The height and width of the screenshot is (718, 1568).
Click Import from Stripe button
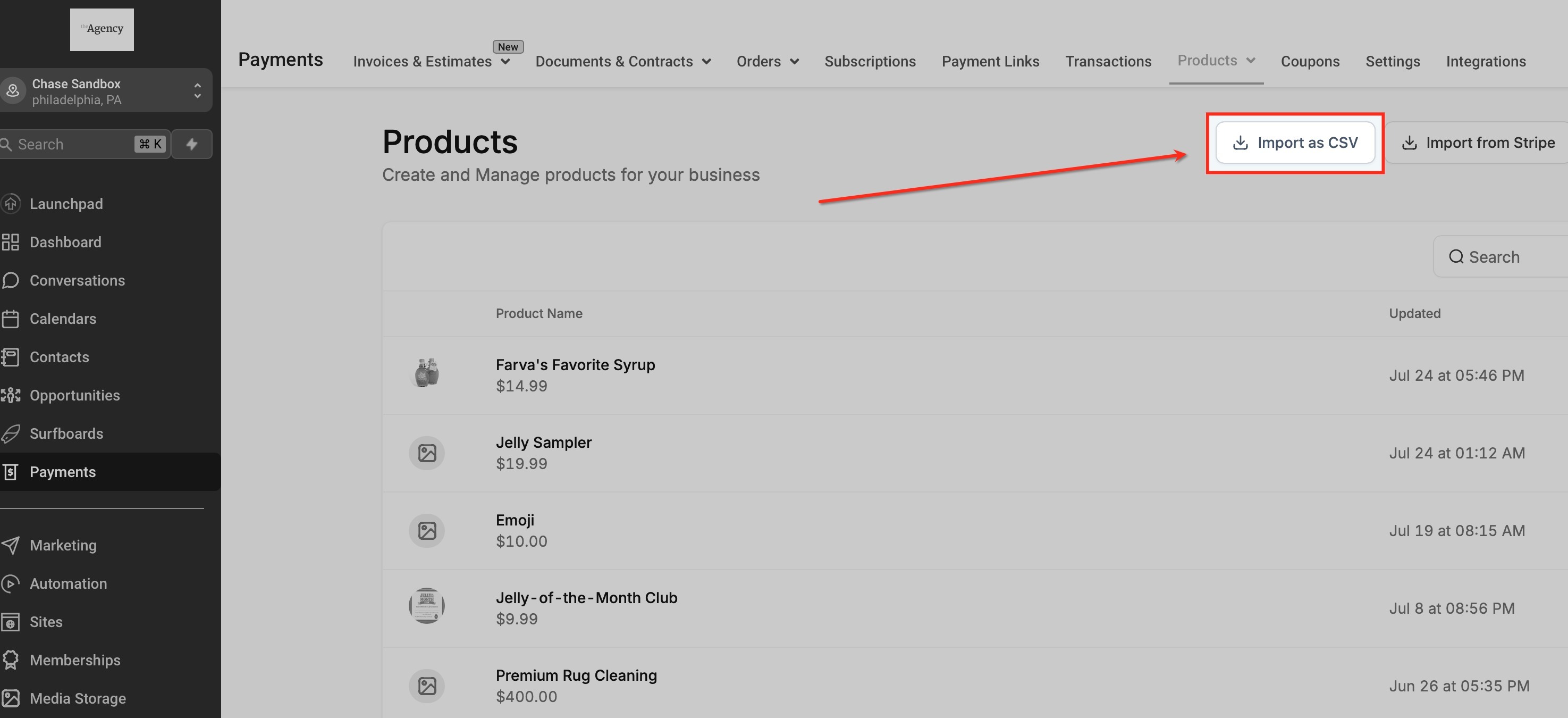[x=1478, y=143]
